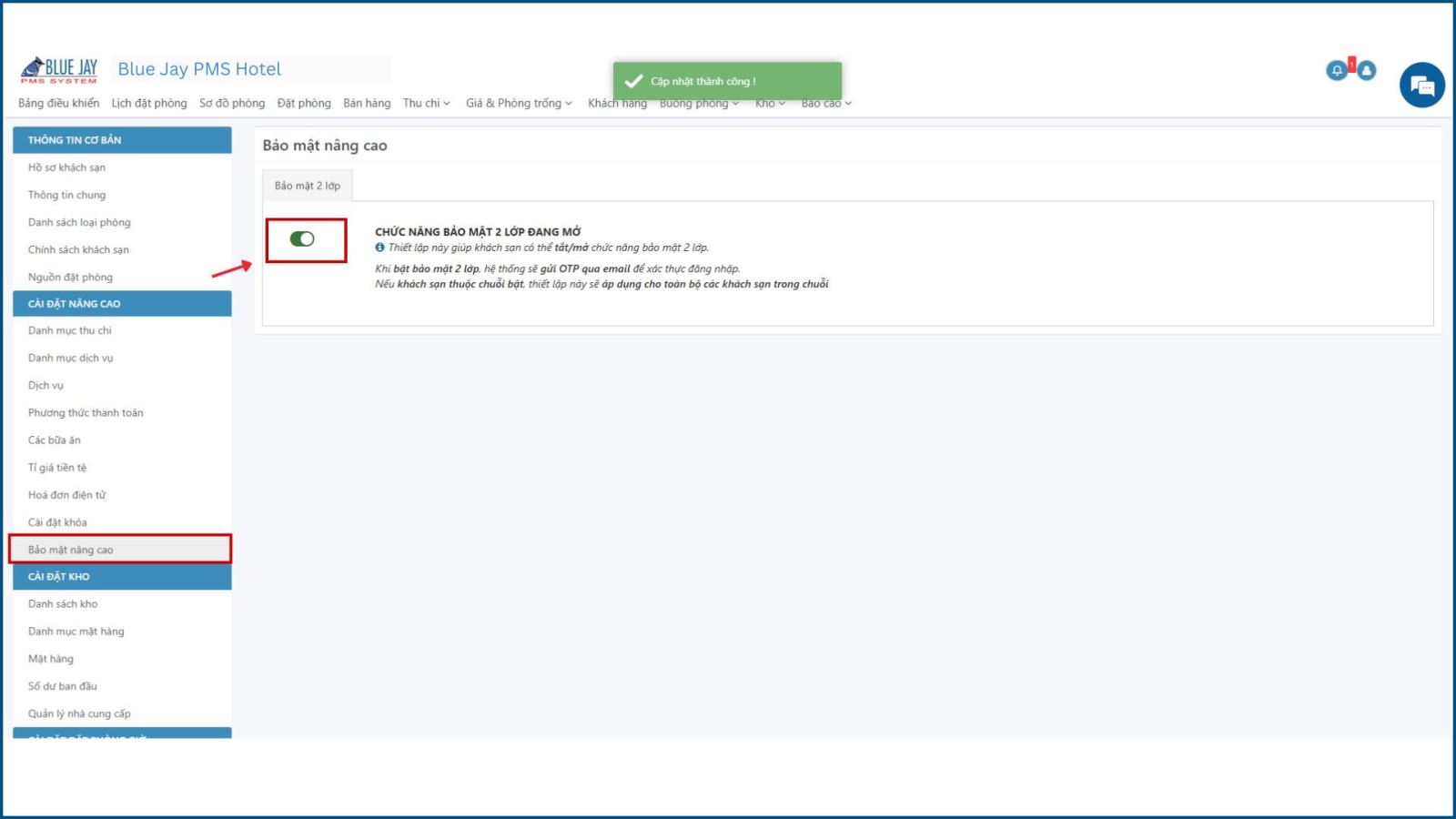Expand the Kho dropdown menu
The image size is (1456, 819).
(x=770, y=104)
